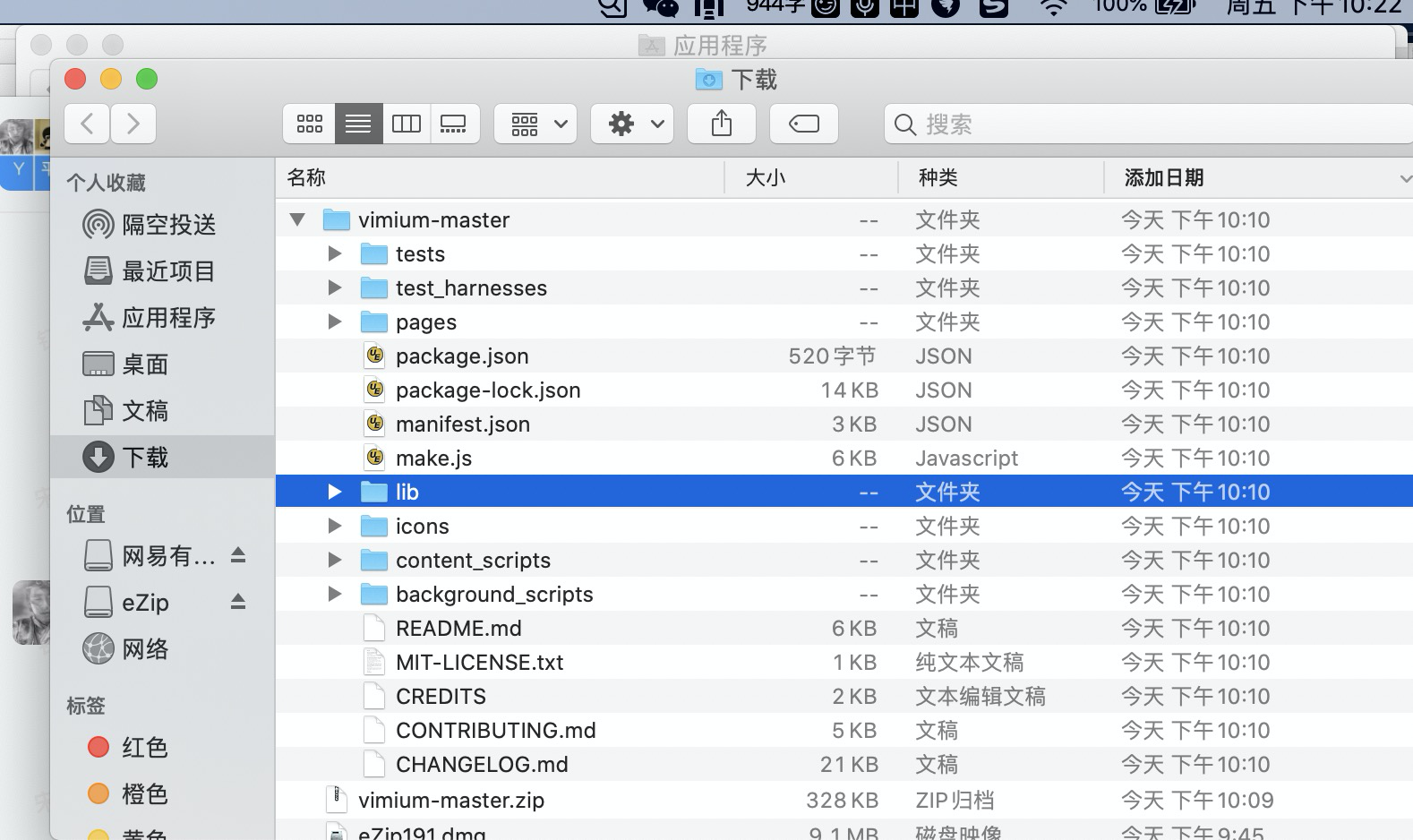Select the pages folder name
The image size is (1413, 840).
[x=426, y=321]
